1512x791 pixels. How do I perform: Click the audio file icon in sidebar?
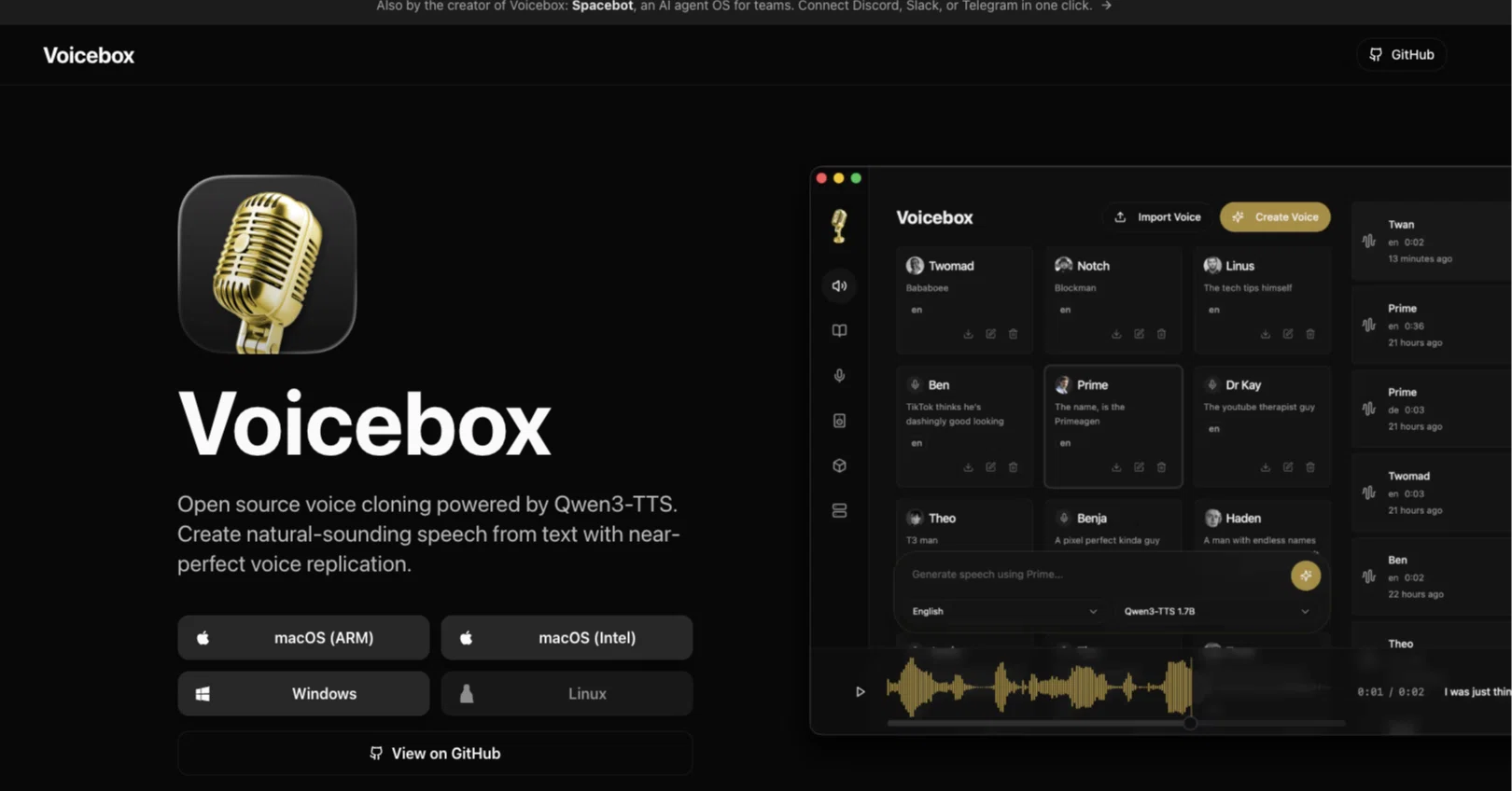pos(839,421)
